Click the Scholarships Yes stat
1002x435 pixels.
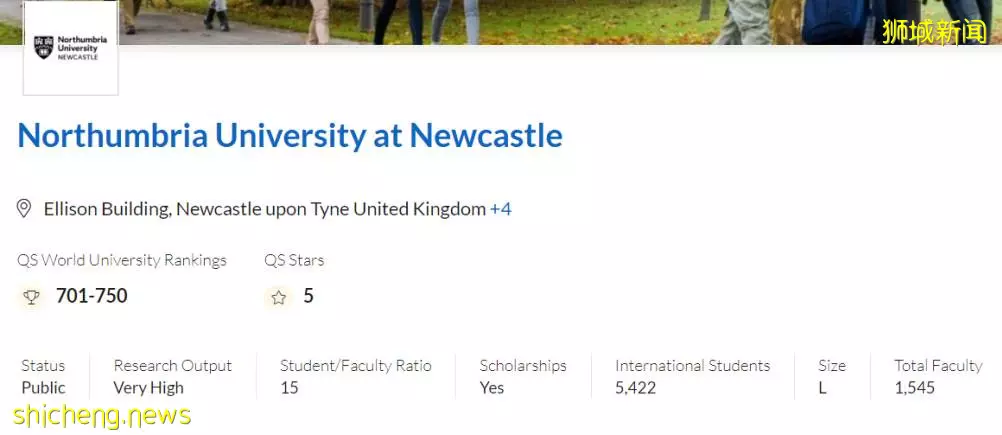[x=523, y=376]
